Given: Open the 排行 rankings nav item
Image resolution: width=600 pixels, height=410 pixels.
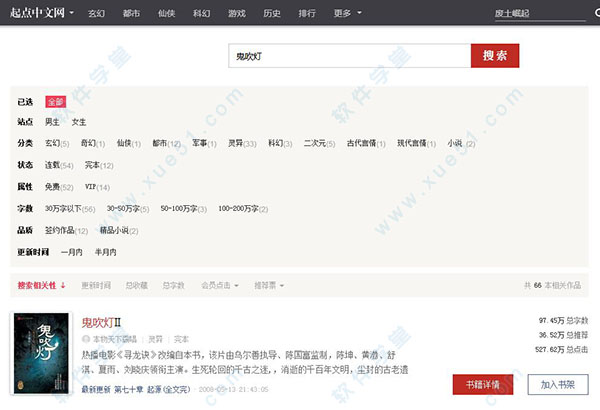Looking at the screenshot, I should [307, 13].
